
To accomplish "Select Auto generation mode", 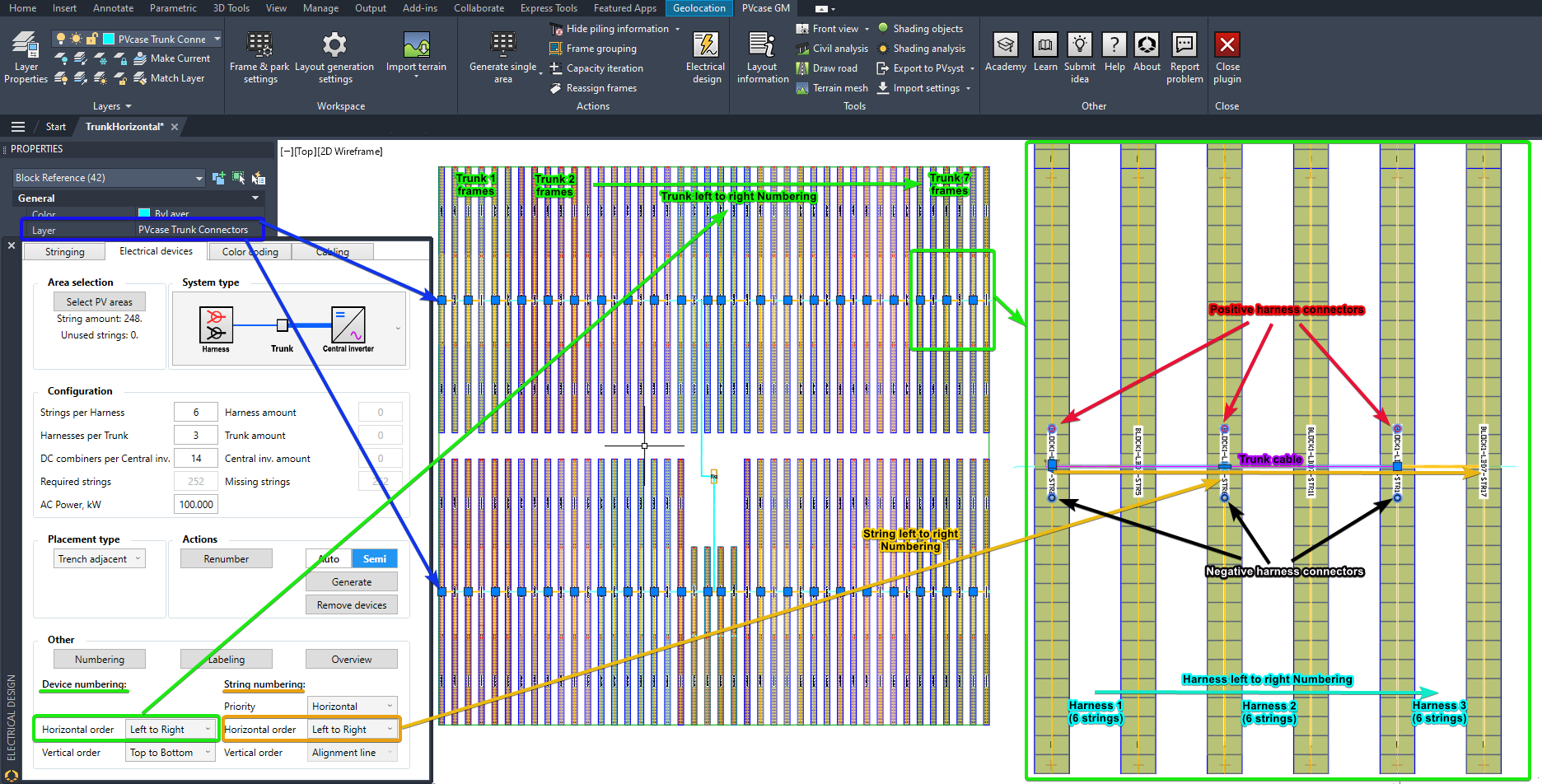I will pos(329,558).
